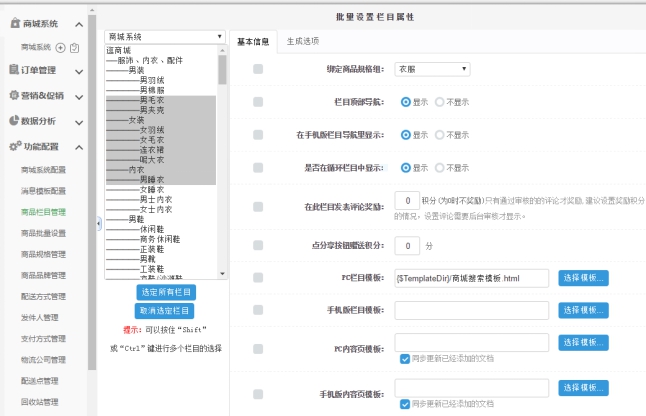Collapse the 功能配置 menu section
Screen dimensions: 646x416
(79, 147)
